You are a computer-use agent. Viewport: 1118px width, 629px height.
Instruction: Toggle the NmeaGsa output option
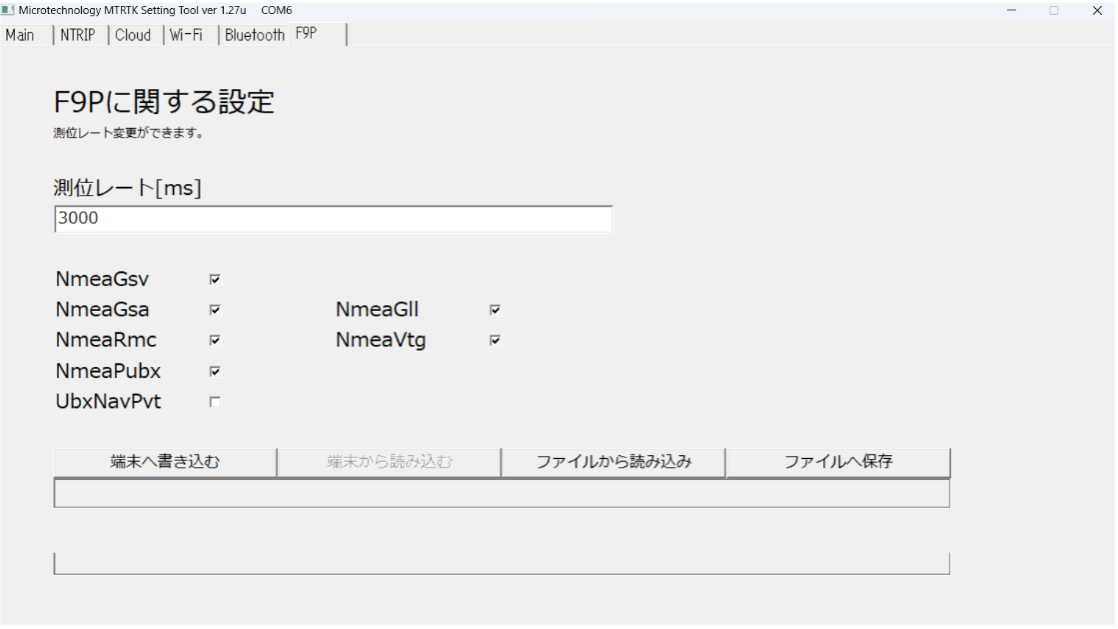click(213, 310)
